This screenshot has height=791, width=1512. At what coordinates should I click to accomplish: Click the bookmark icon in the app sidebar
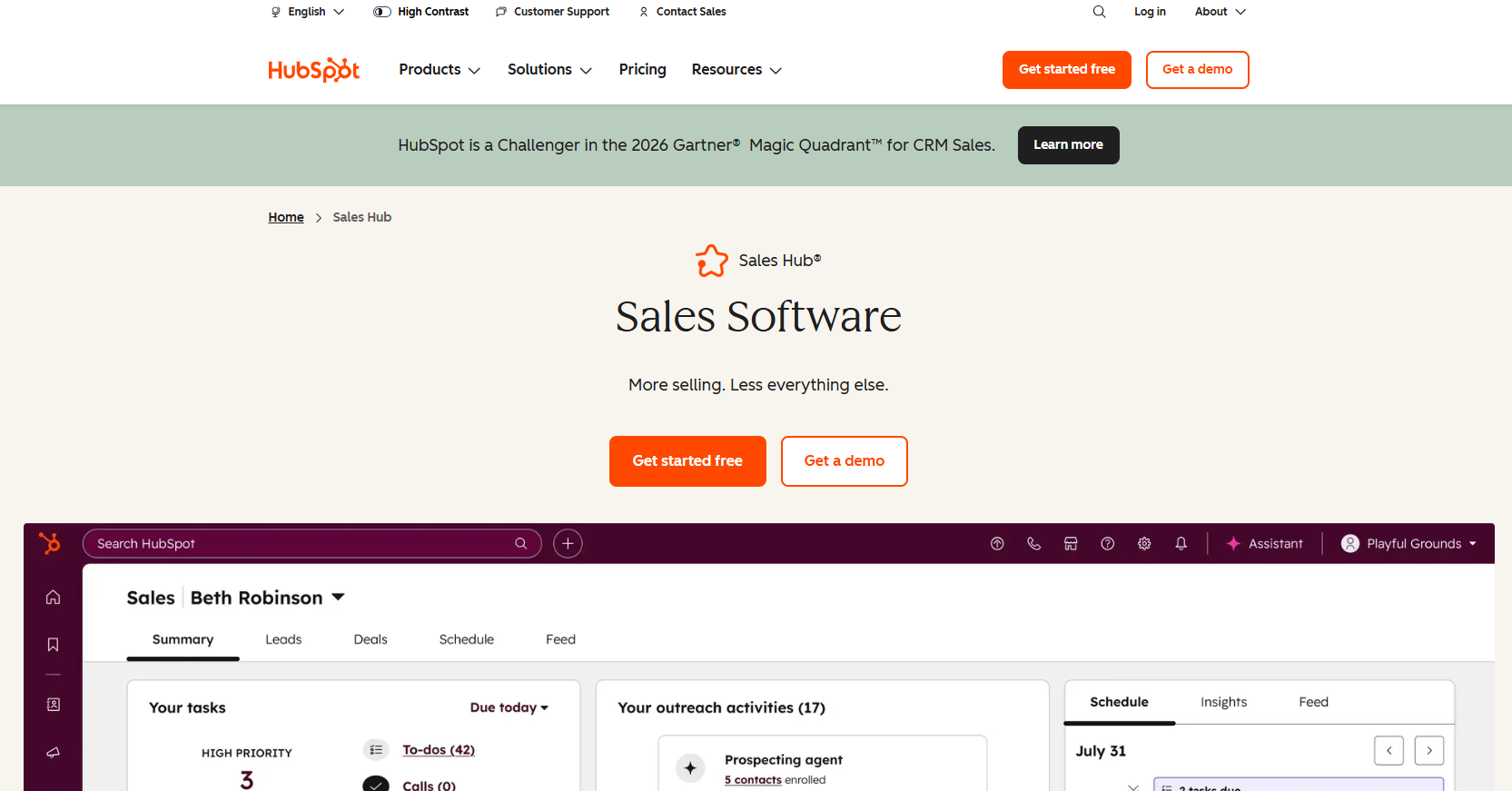(x=54, y=645)
